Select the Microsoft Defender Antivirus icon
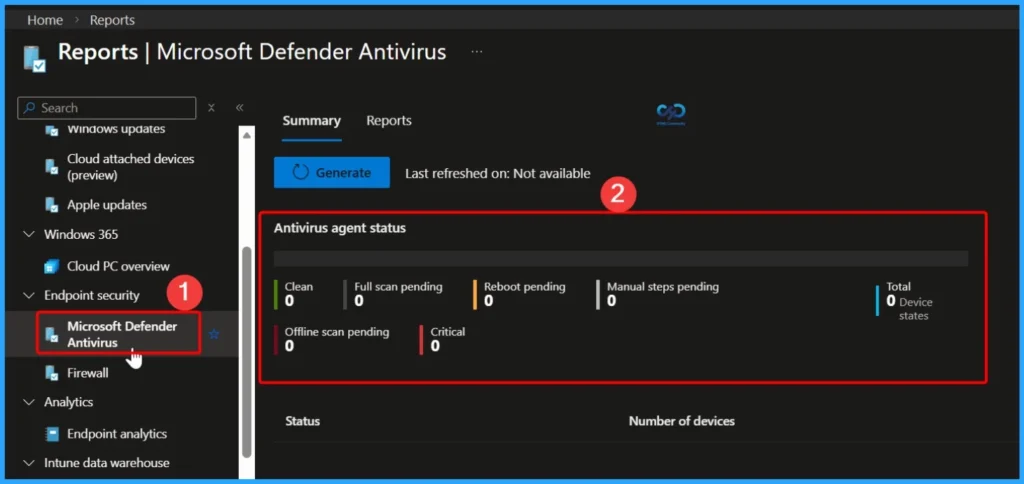This screenshot has width=1024, height=484. (x=52, y=334)
